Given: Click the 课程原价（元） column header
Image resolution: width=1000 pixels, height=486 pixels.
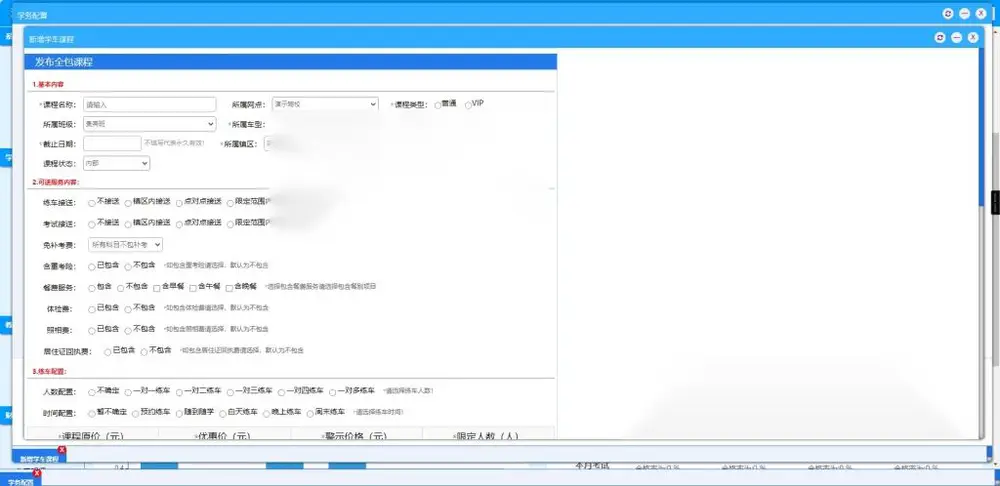Looking at the screenshot, I should [92, 434].
